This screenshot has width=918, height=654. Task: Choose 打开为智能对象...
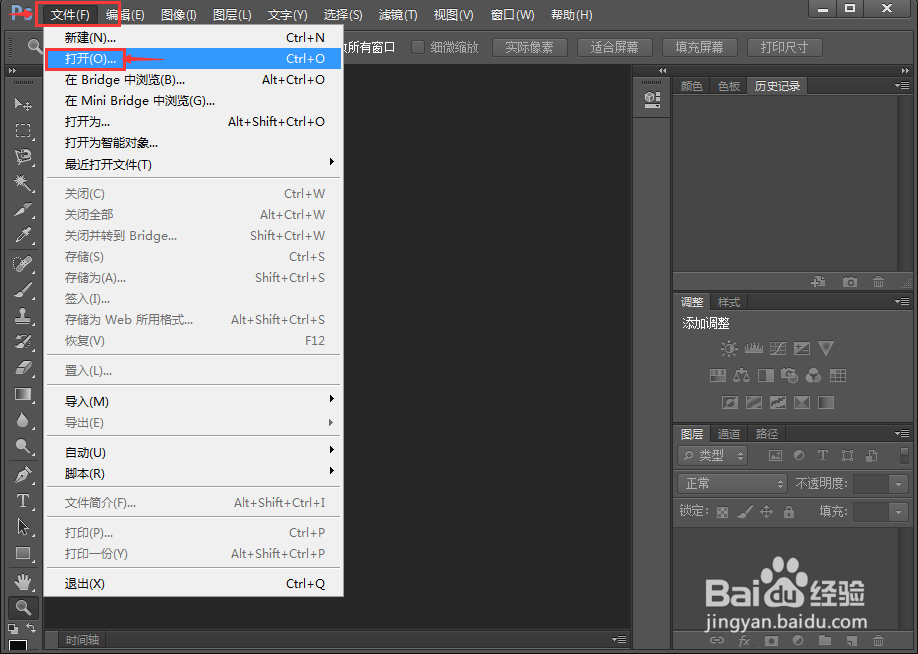(193, 143)
